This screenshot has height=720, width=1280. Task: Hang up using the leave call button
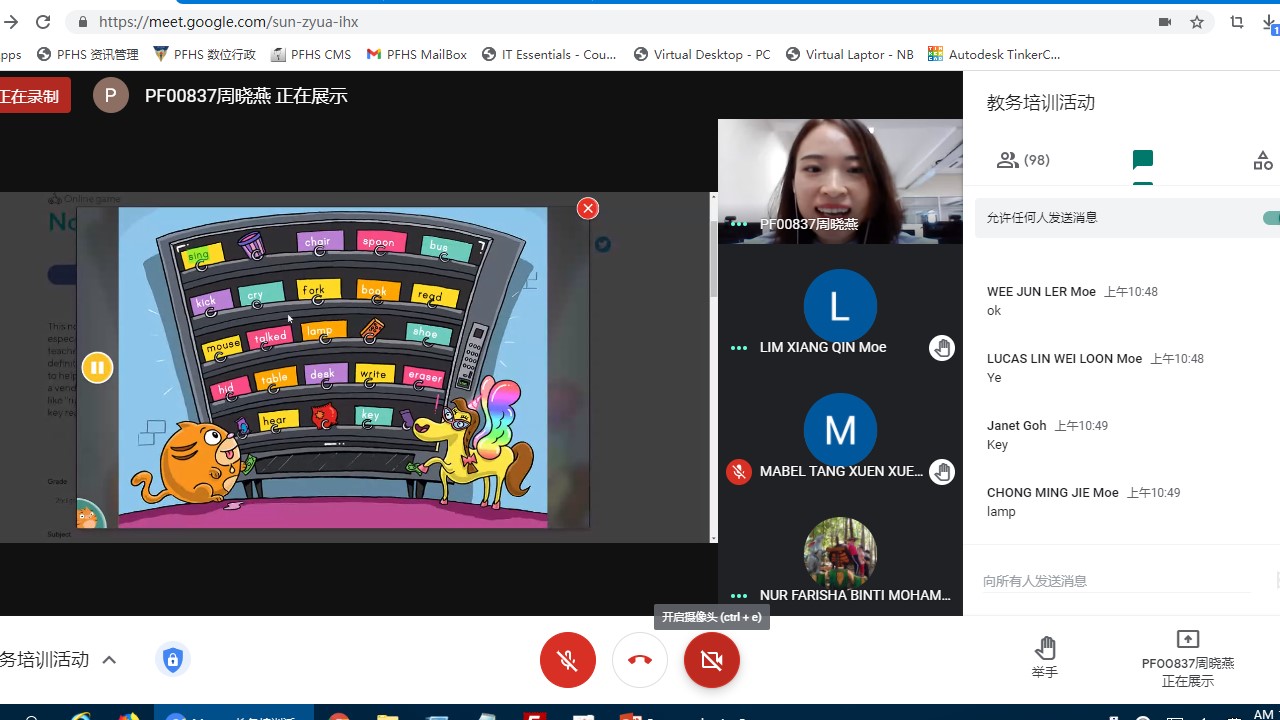click(x=640, y=660)
